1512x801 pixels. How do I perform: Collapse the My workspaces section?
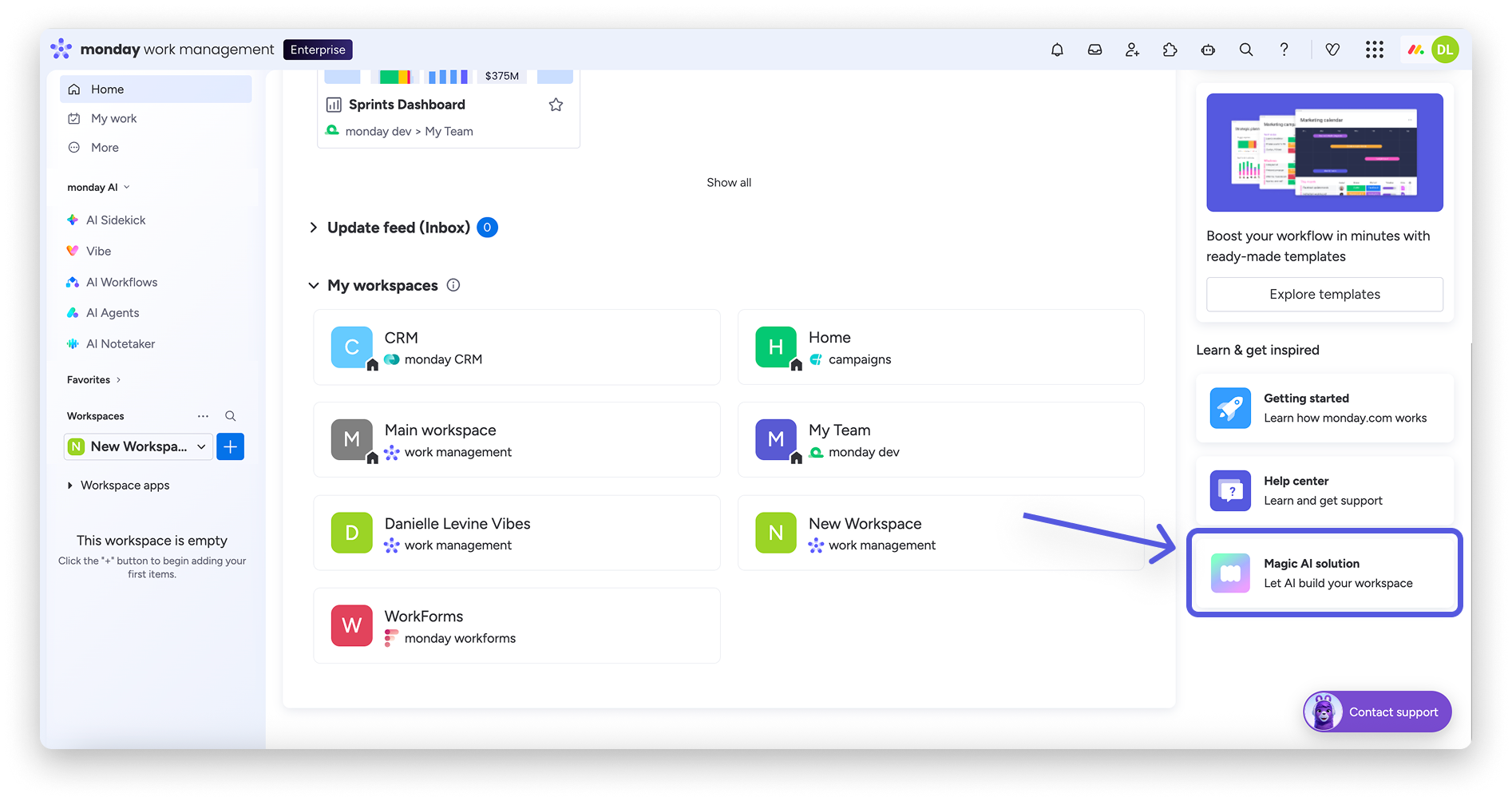point(314,285)
